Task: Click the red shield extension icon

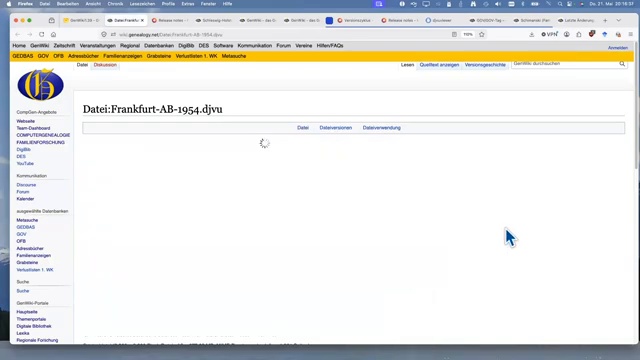Action: click(x=592, y=34)
